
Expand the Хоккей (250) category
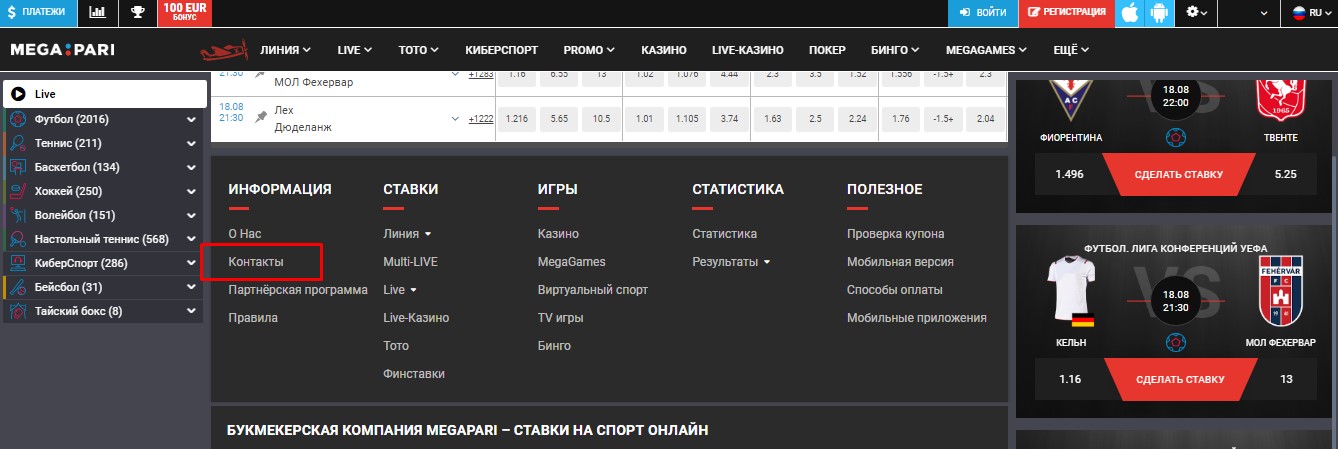[x=191, y=191]
